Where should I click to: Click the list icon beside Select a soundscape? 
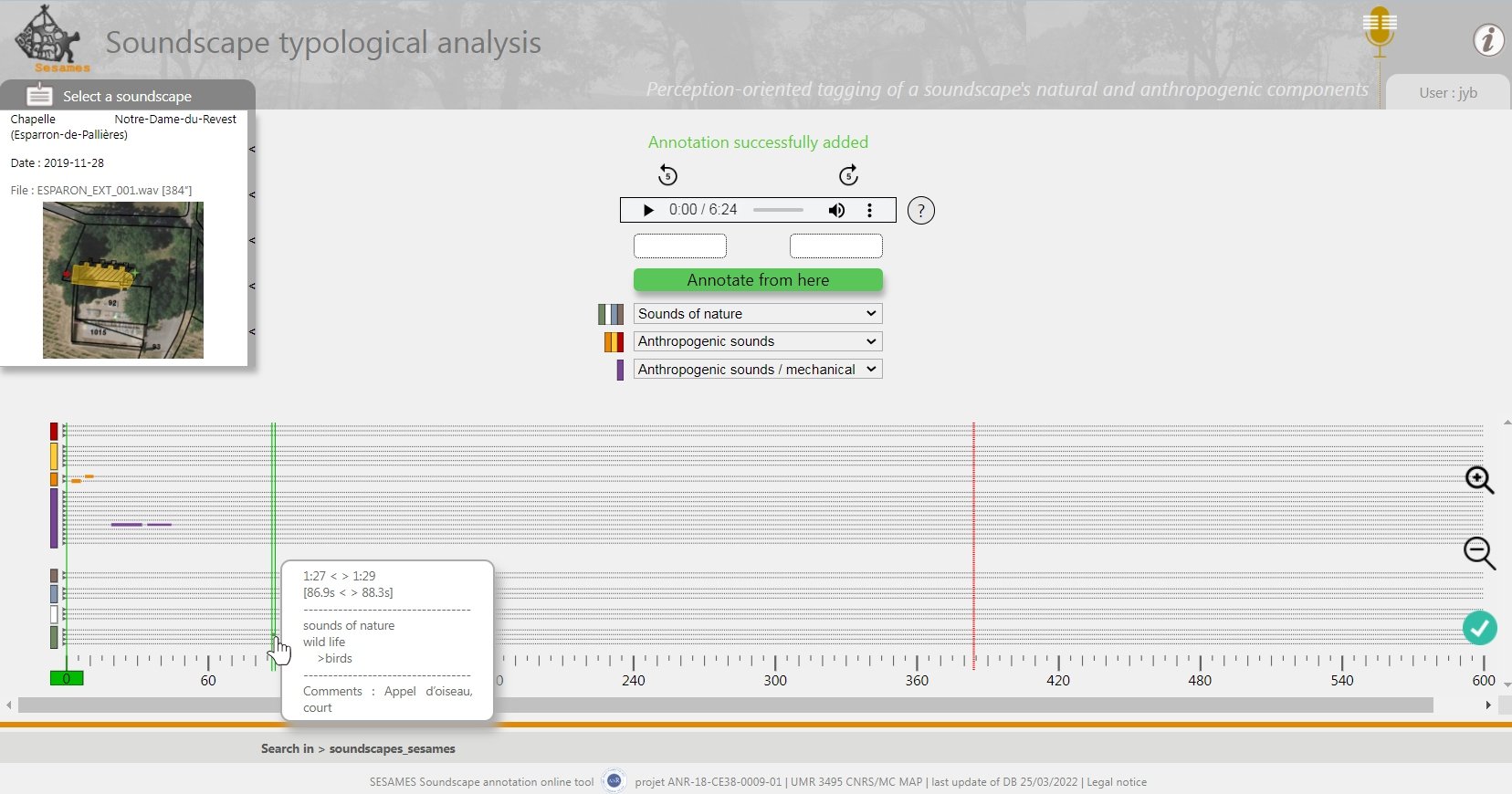pos(39,95)
